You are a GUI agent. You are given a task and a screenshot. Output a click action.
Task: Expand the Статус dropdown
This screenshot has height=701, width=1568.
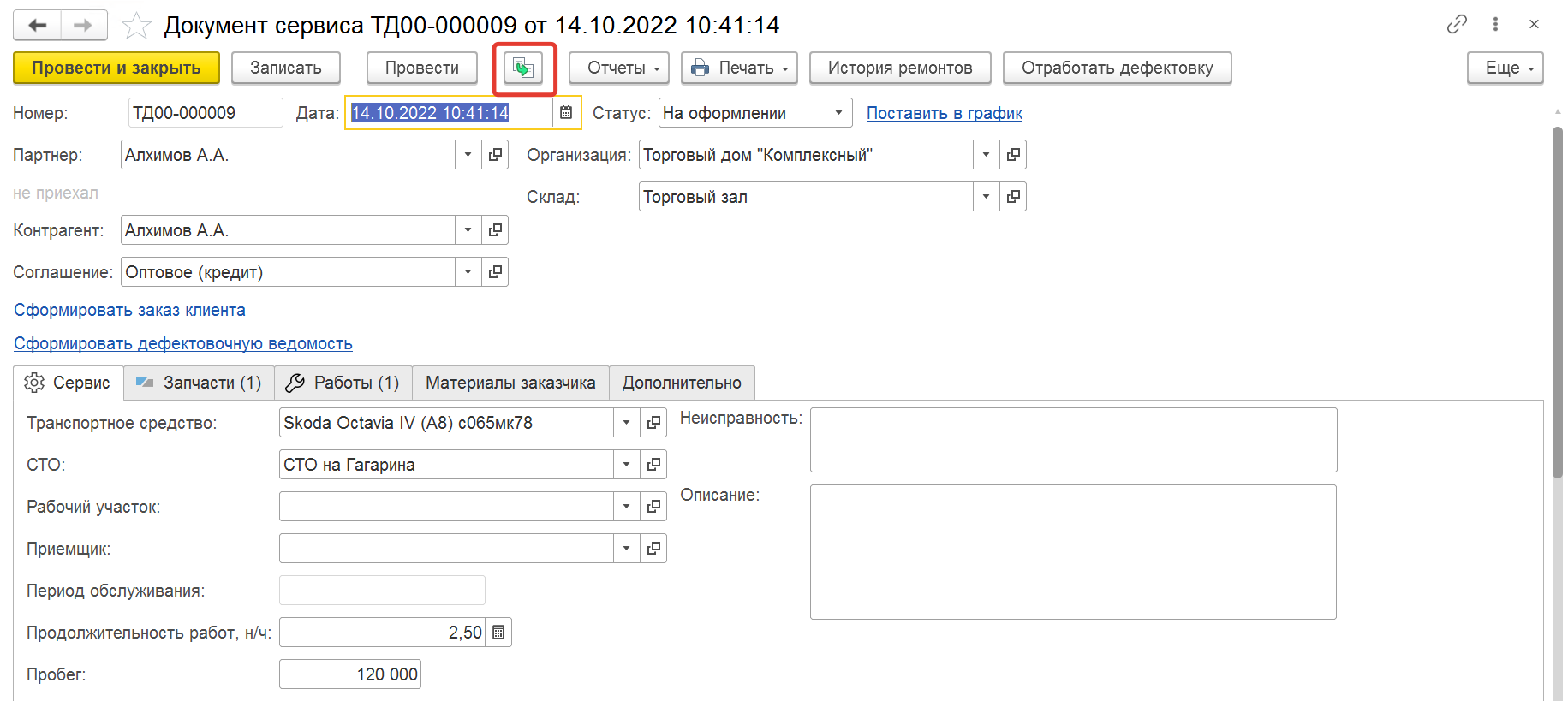point(839,113)
